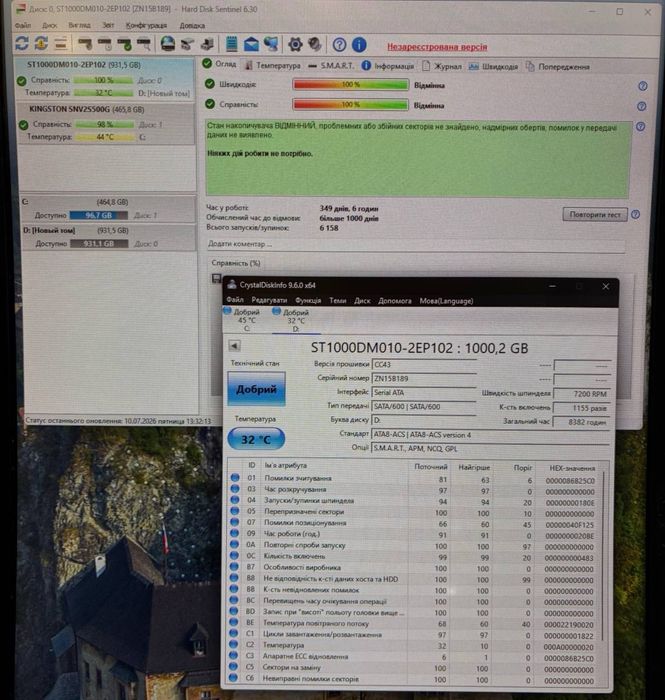Click the C: Доступно 96,7 GB bar

click(x=99, y=215)
